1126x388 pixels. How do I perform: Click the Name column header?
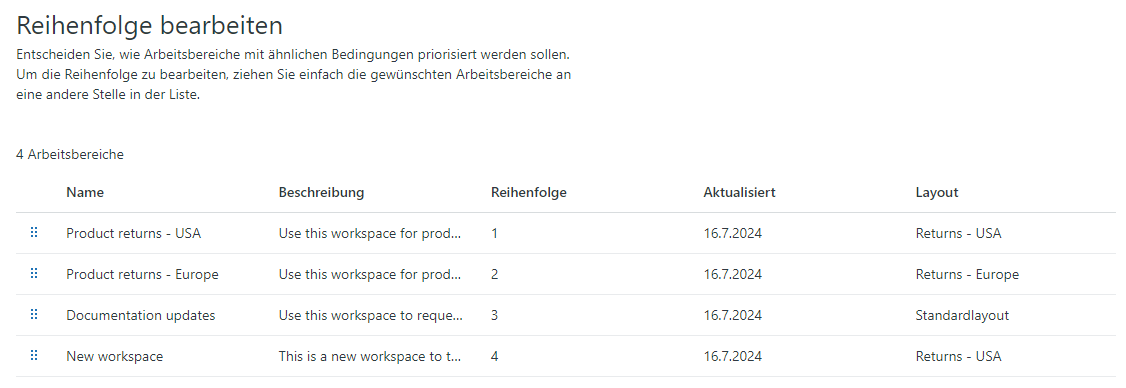point(85,193)
